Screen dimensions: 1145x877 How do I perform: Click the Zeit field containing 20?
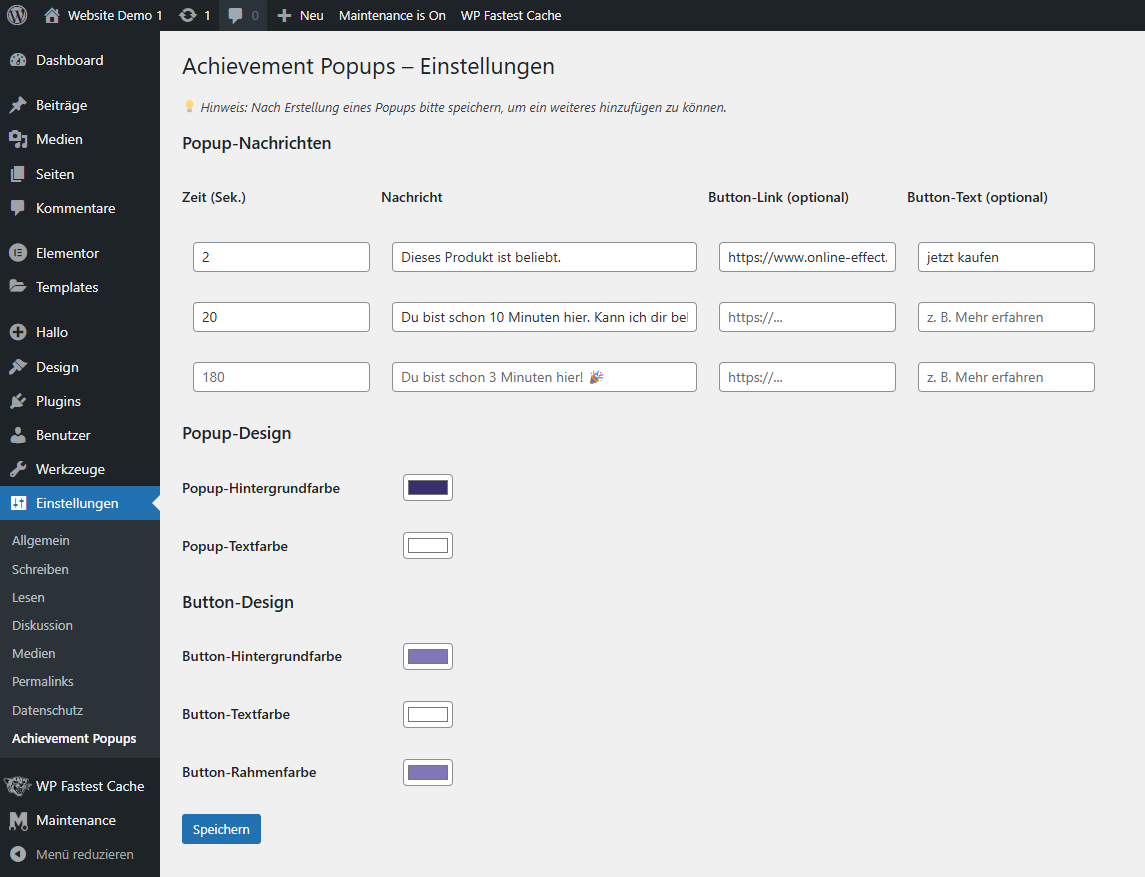coord(281,317)
